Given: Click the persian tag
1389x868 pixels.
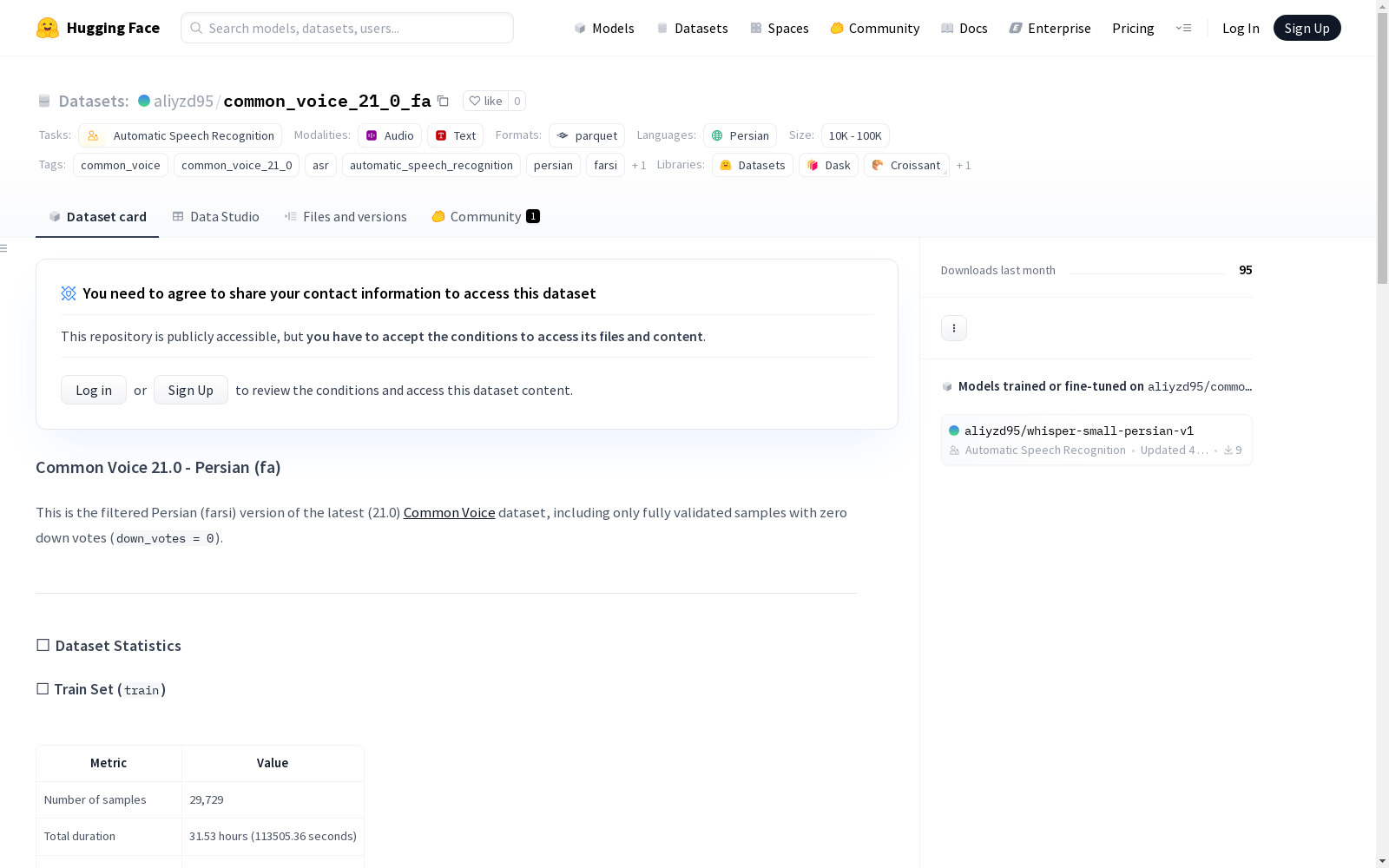Looking at the screenshot, I should coord(553,165).
